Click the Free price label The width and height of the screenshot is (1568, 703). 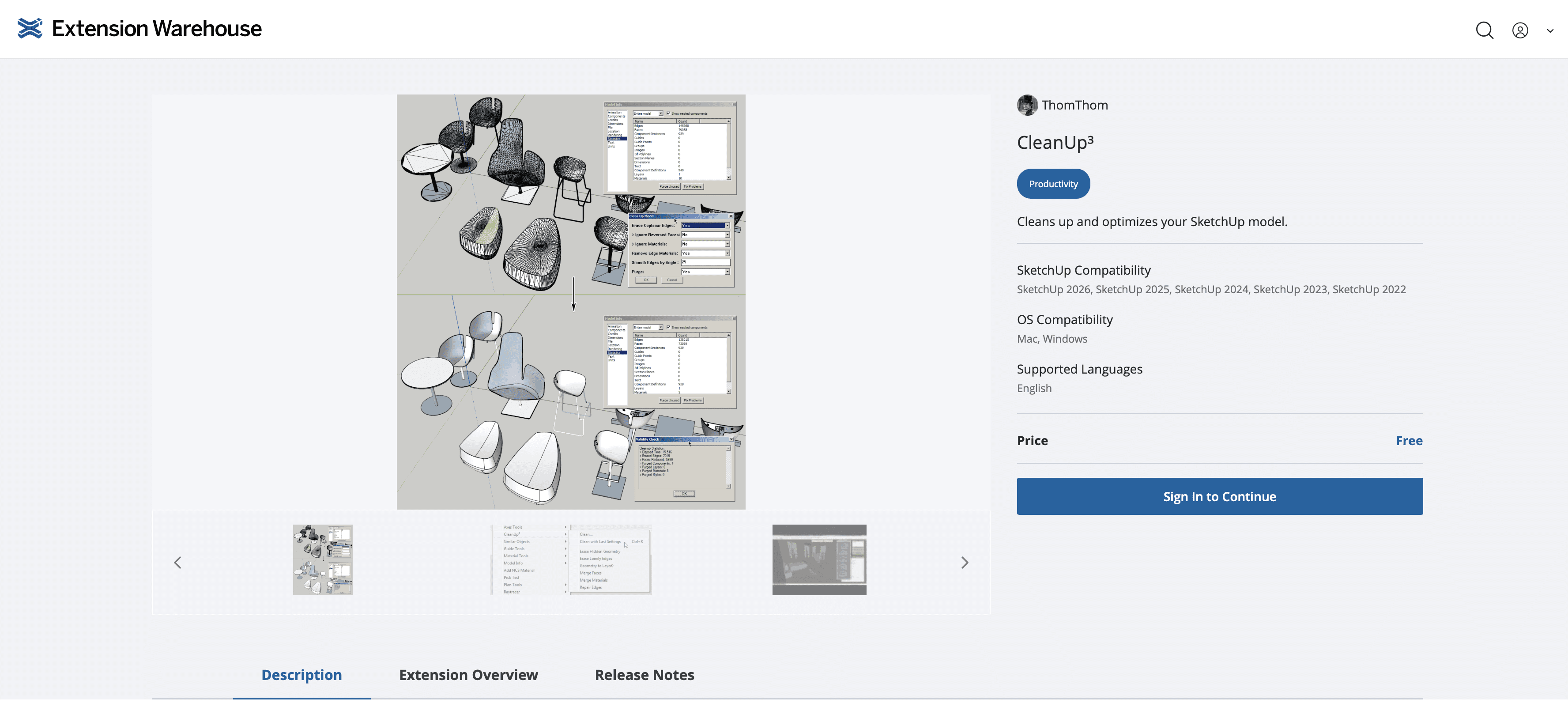(1409, 441)
